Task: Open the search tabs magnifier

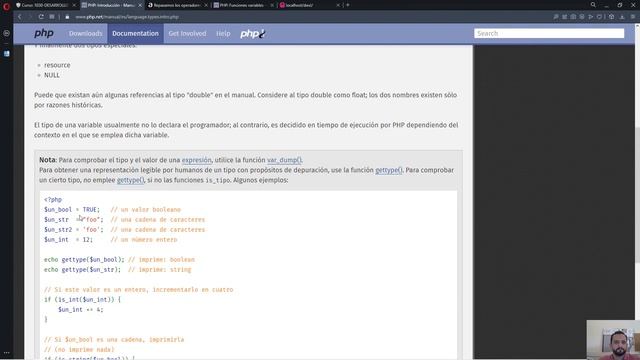Action: pyautogui.click(x=593, y=5)
